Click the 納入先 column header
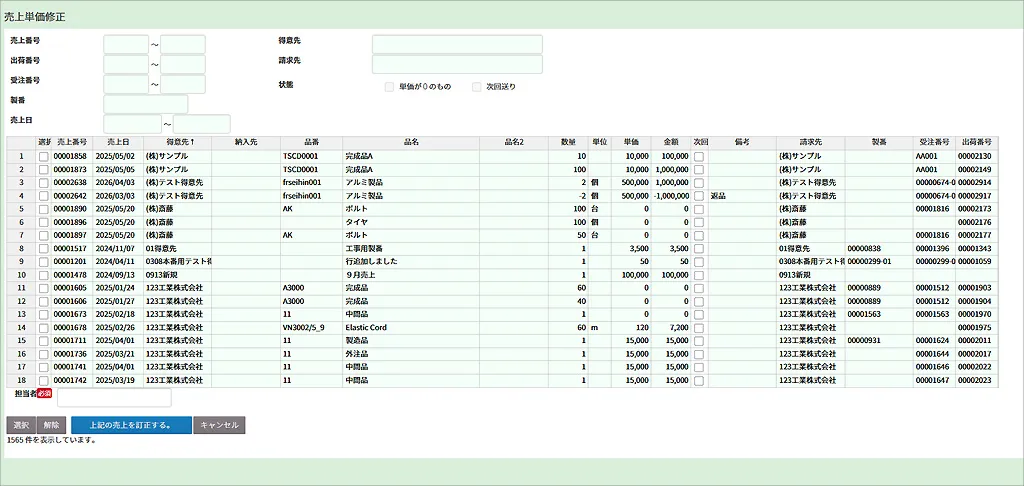 (x=246, y=142)
